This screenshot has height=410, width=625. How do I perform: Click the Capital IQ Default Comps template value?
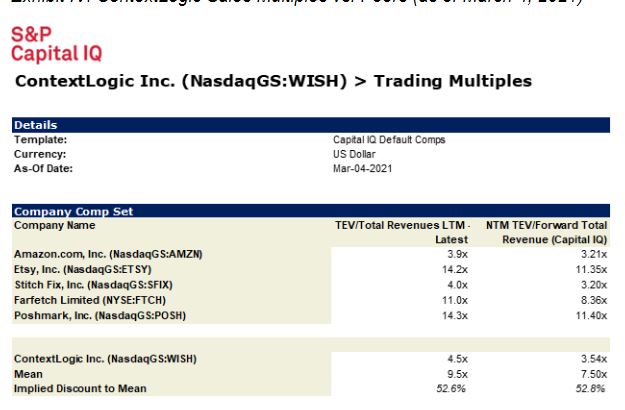(389, 141)
